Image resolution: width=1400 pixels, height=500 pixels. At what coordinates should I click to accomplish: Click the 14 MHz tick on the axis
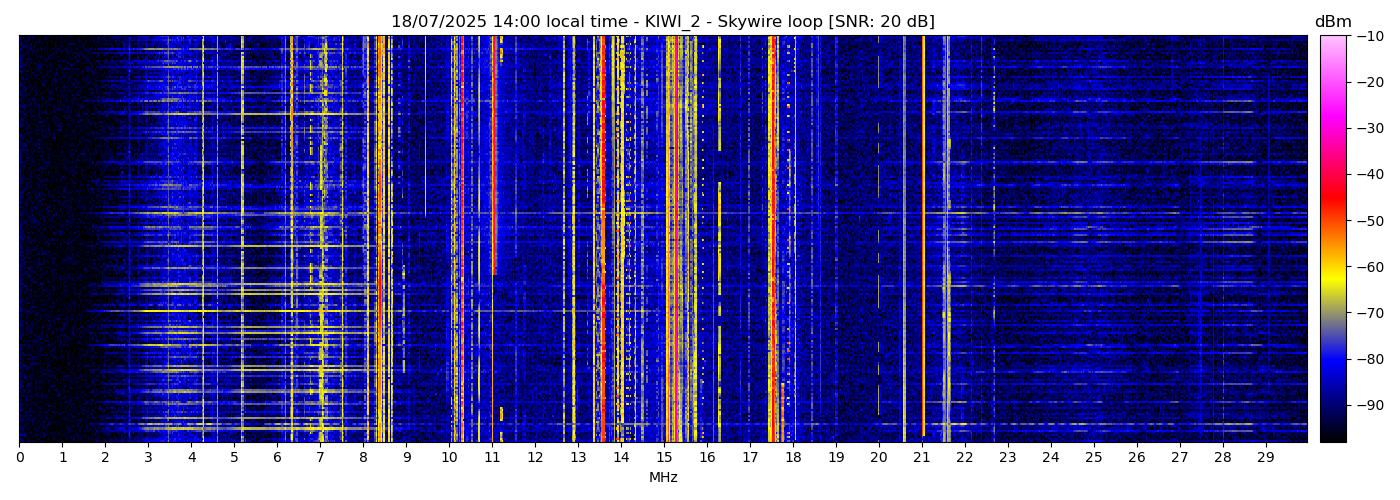[621, 457]
